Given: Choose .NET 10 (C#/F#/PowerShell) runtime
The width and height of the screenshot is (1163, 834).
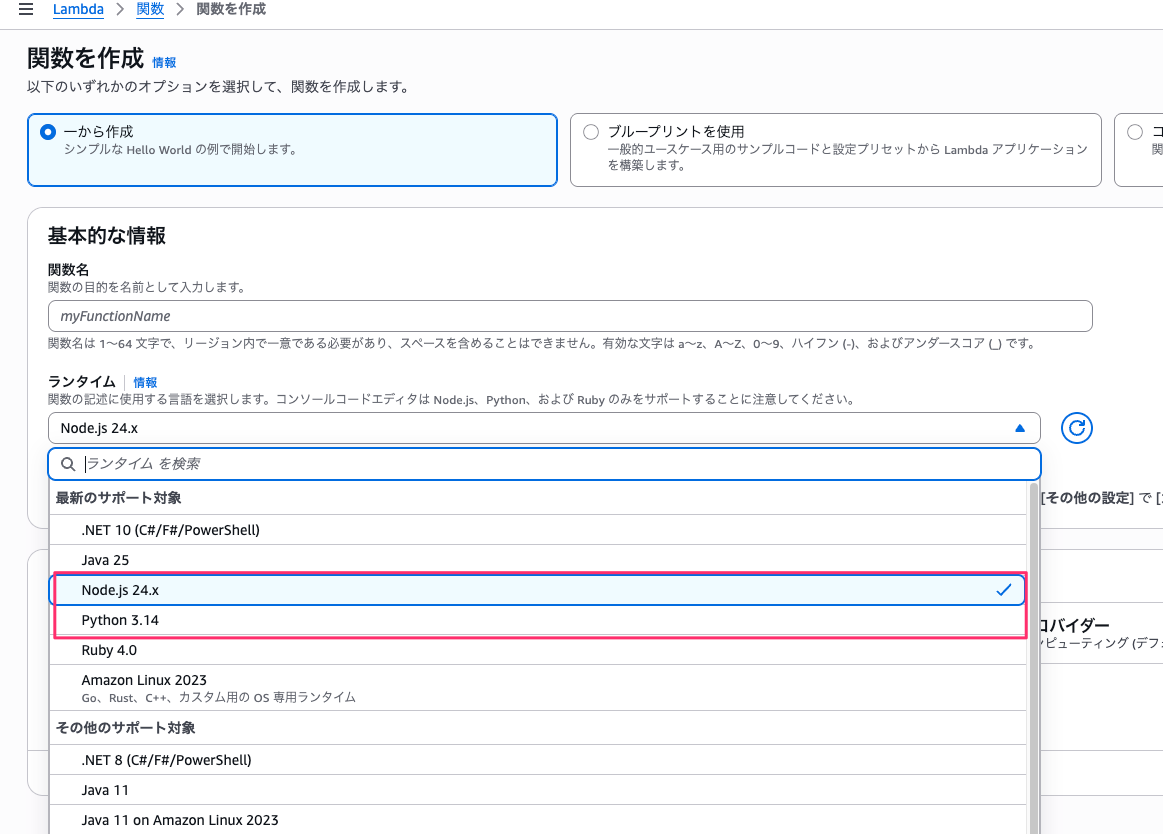Looking at the screenshot, I should coord(538,530).
